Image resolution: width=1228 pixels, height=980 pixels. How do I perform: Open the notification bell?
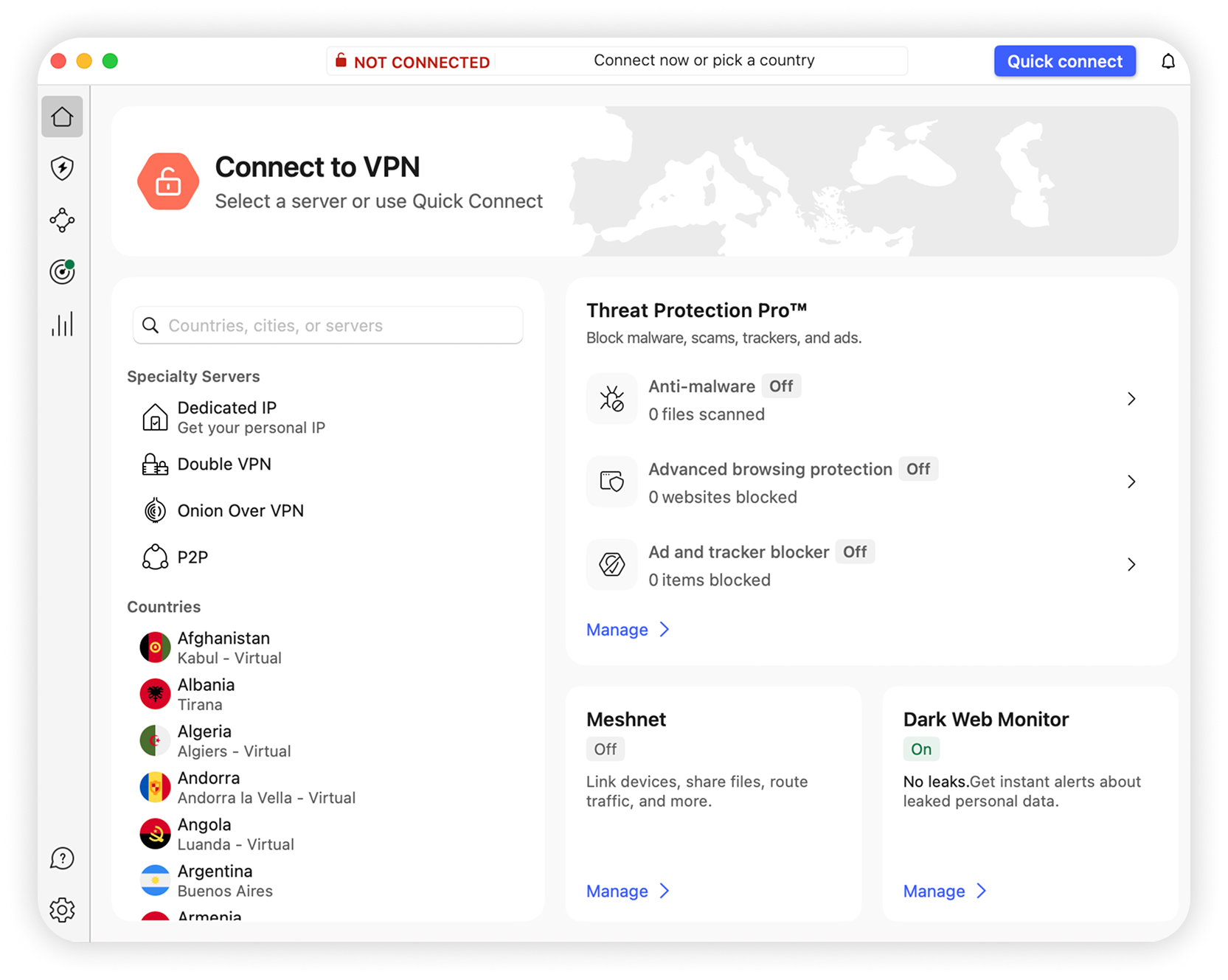(x=1168, y=61)
